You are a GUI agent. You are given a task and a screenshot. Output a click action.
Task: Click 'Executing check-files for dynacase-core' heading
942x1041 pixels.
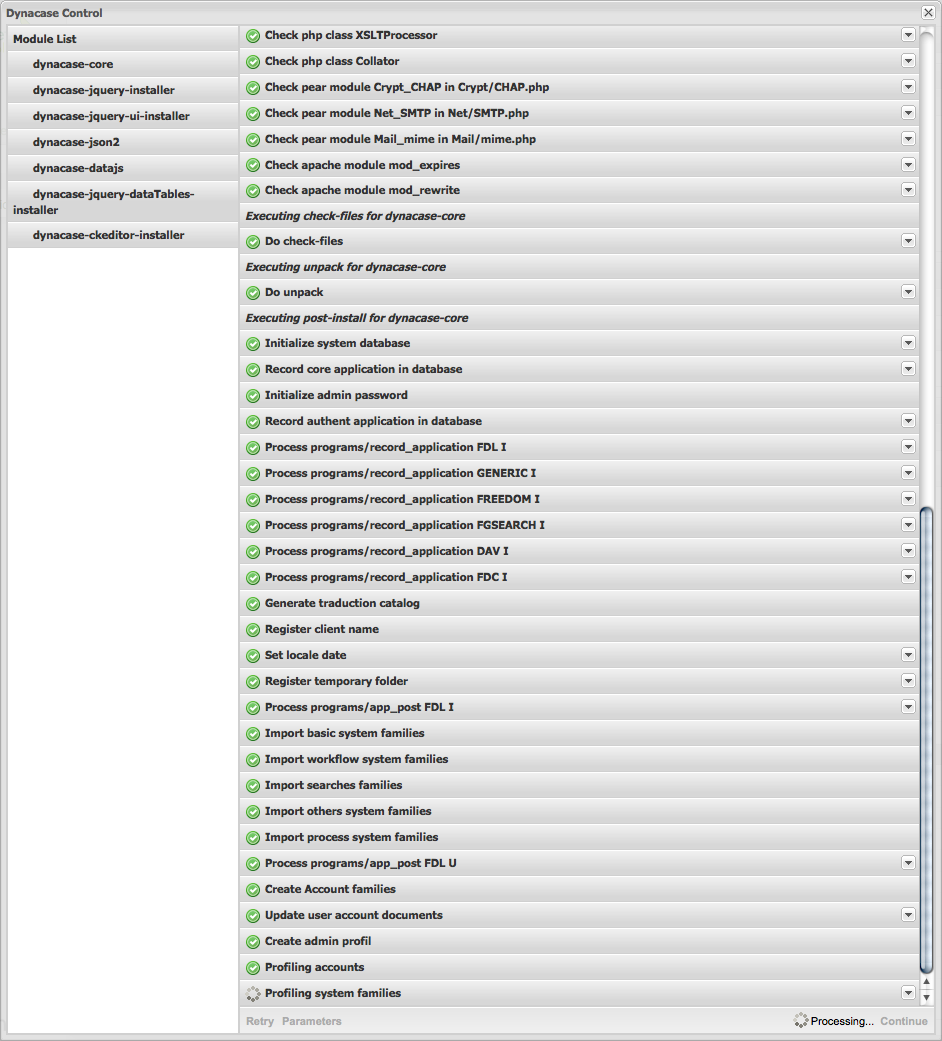coord(355,216)
